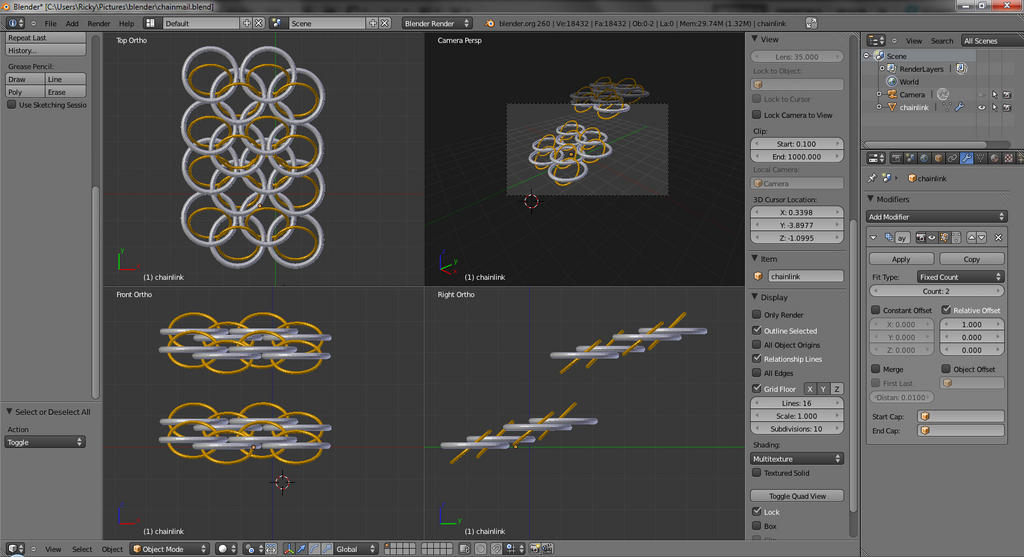Open the Add menu in info header
The width and height of the screenshot is (1024, 557).
(72, 23)
